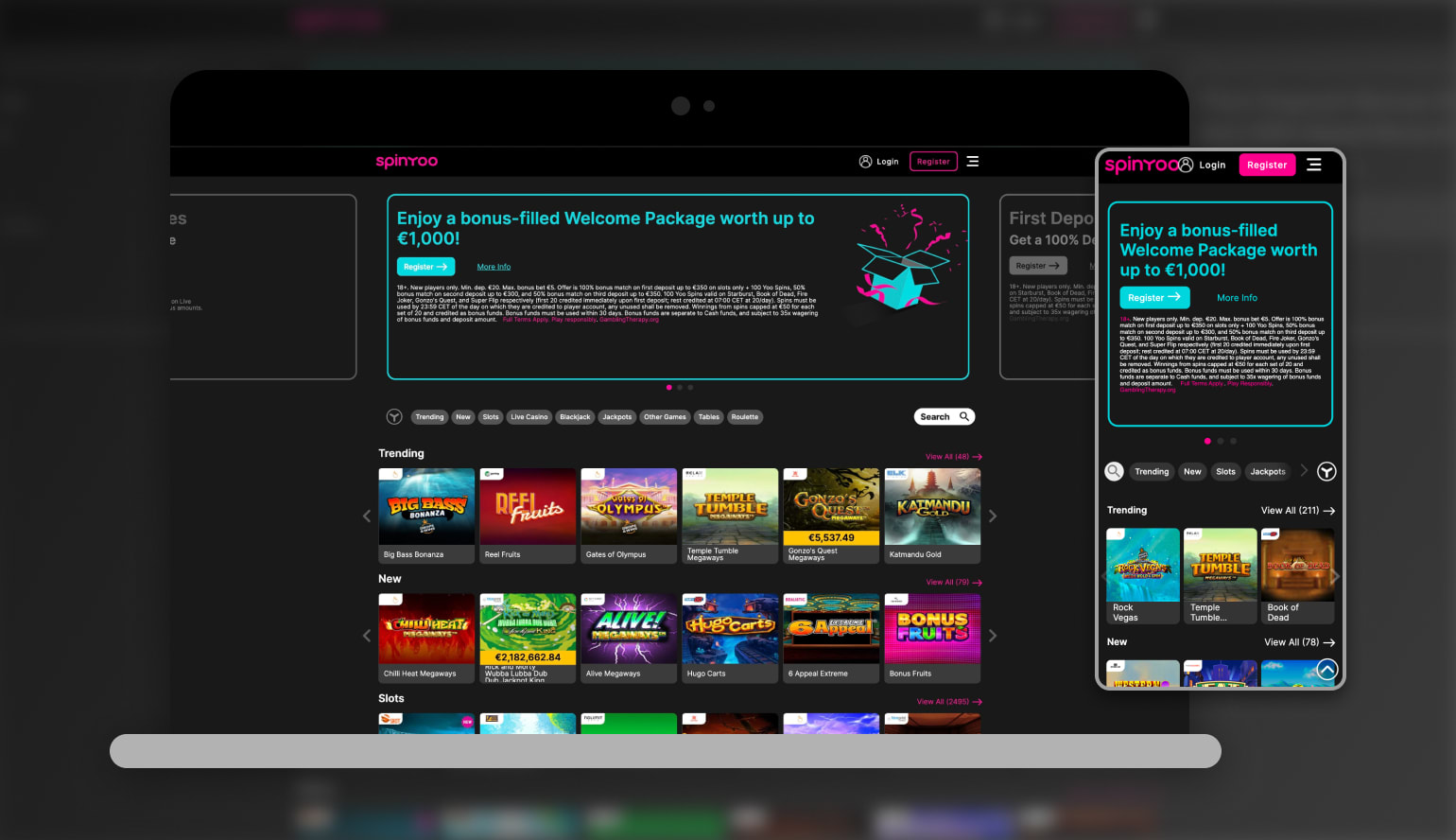Click the right arrow of Trending row
The width and height of the screenshot is (1456, 840).
pos(993,516)
